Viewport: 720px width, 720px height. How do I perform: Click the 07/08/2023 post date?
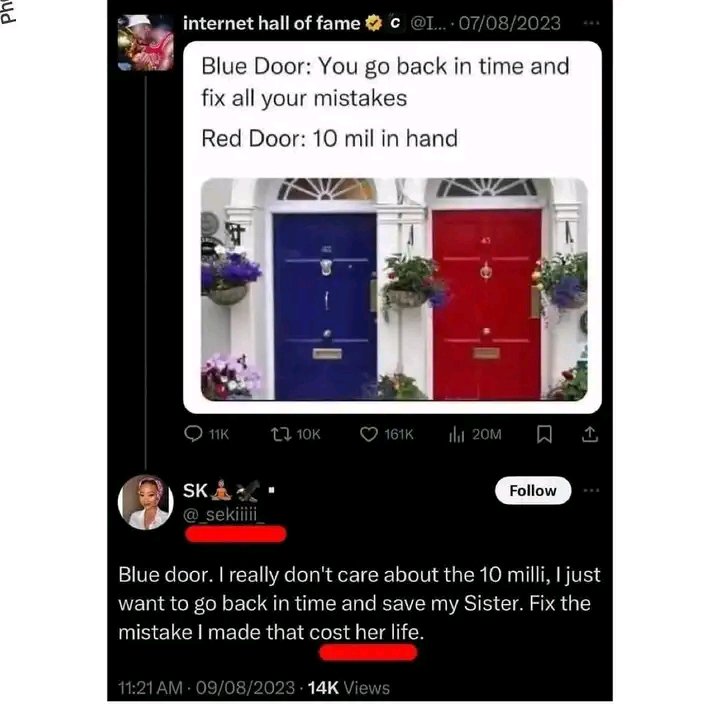click(x=510, y=23)
